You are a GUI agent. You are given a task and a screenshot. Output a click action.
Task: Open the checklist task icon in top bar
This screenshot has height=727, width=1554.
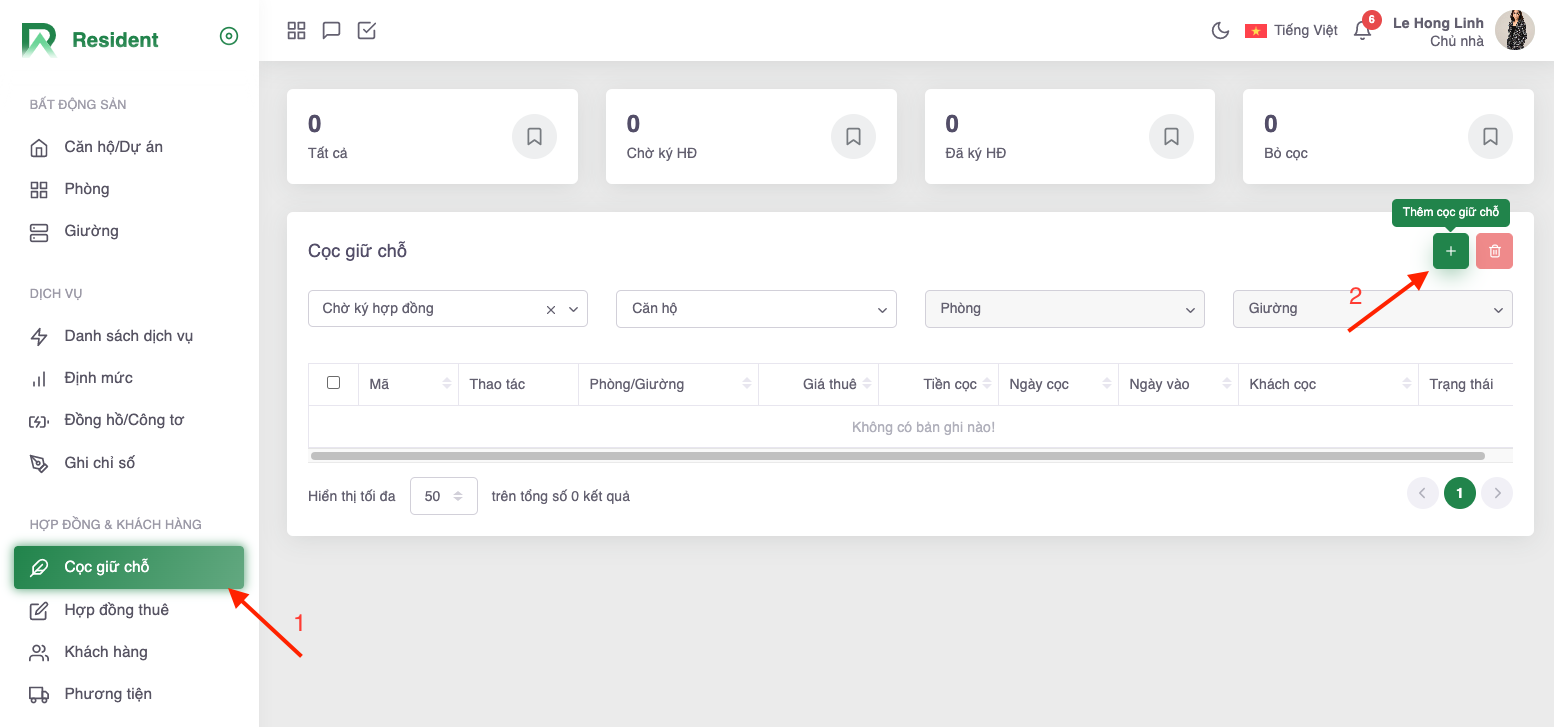tap(367, 31)
